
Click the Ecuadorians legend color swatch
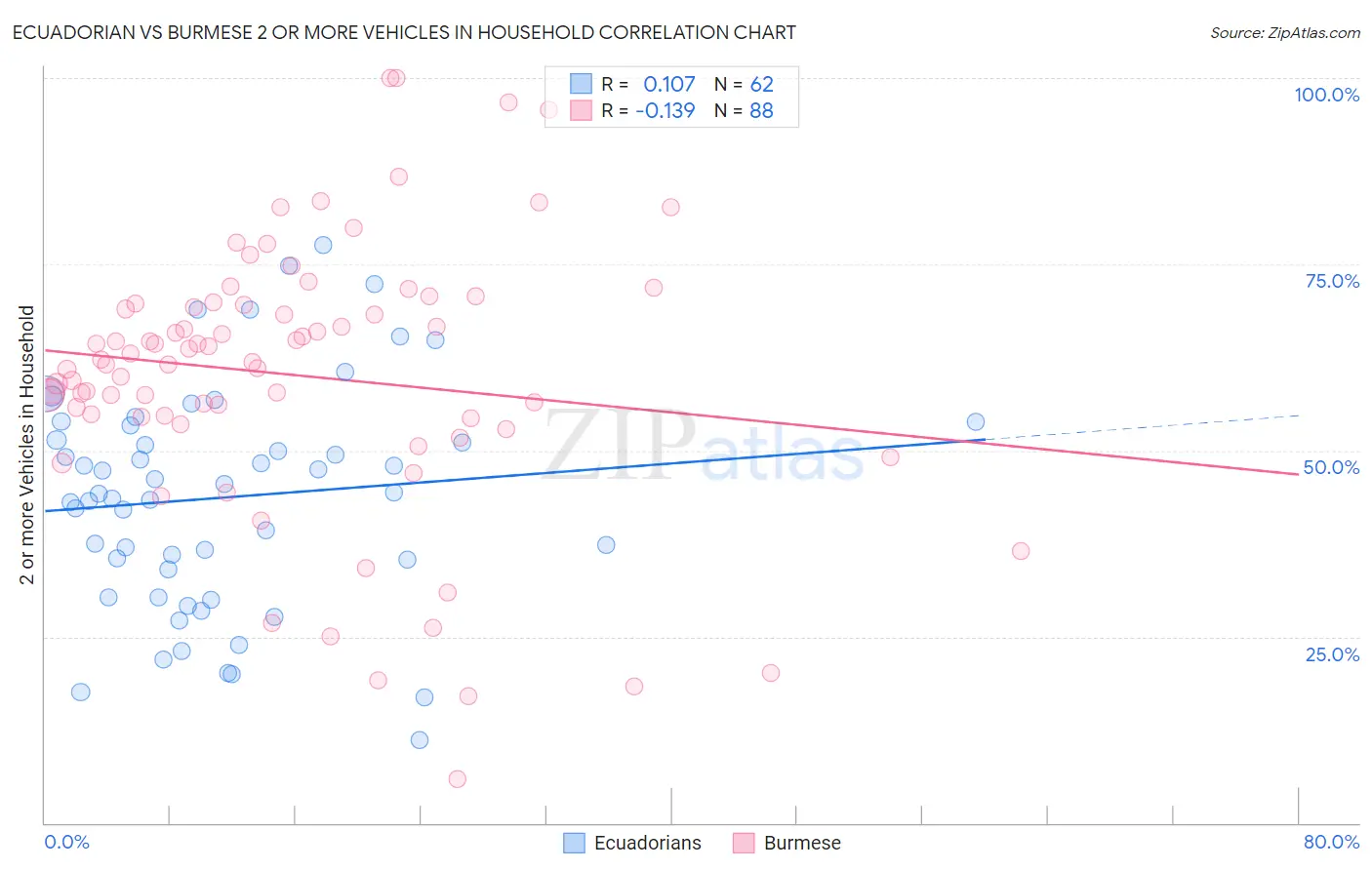click(575, 843)
